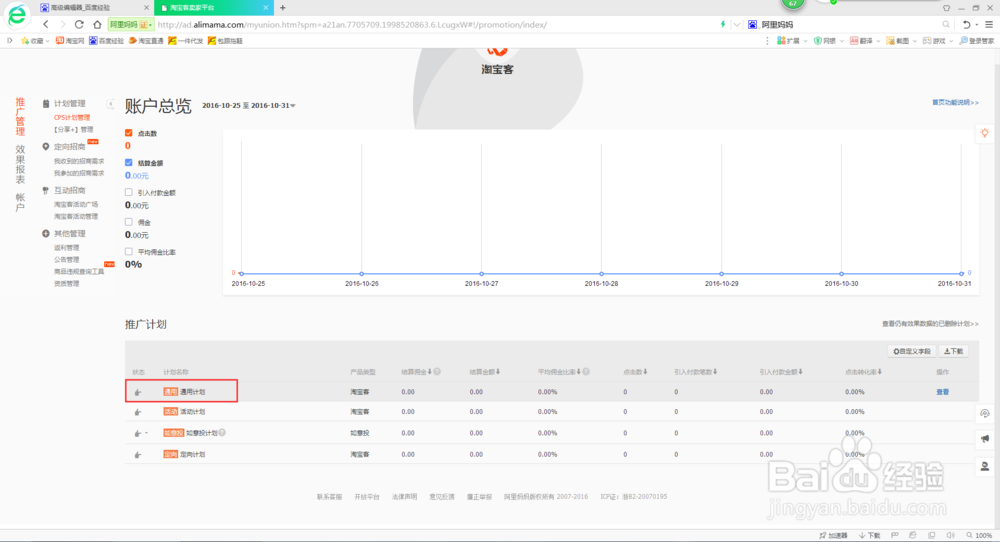Open new tab with plus button

(283, 8)
